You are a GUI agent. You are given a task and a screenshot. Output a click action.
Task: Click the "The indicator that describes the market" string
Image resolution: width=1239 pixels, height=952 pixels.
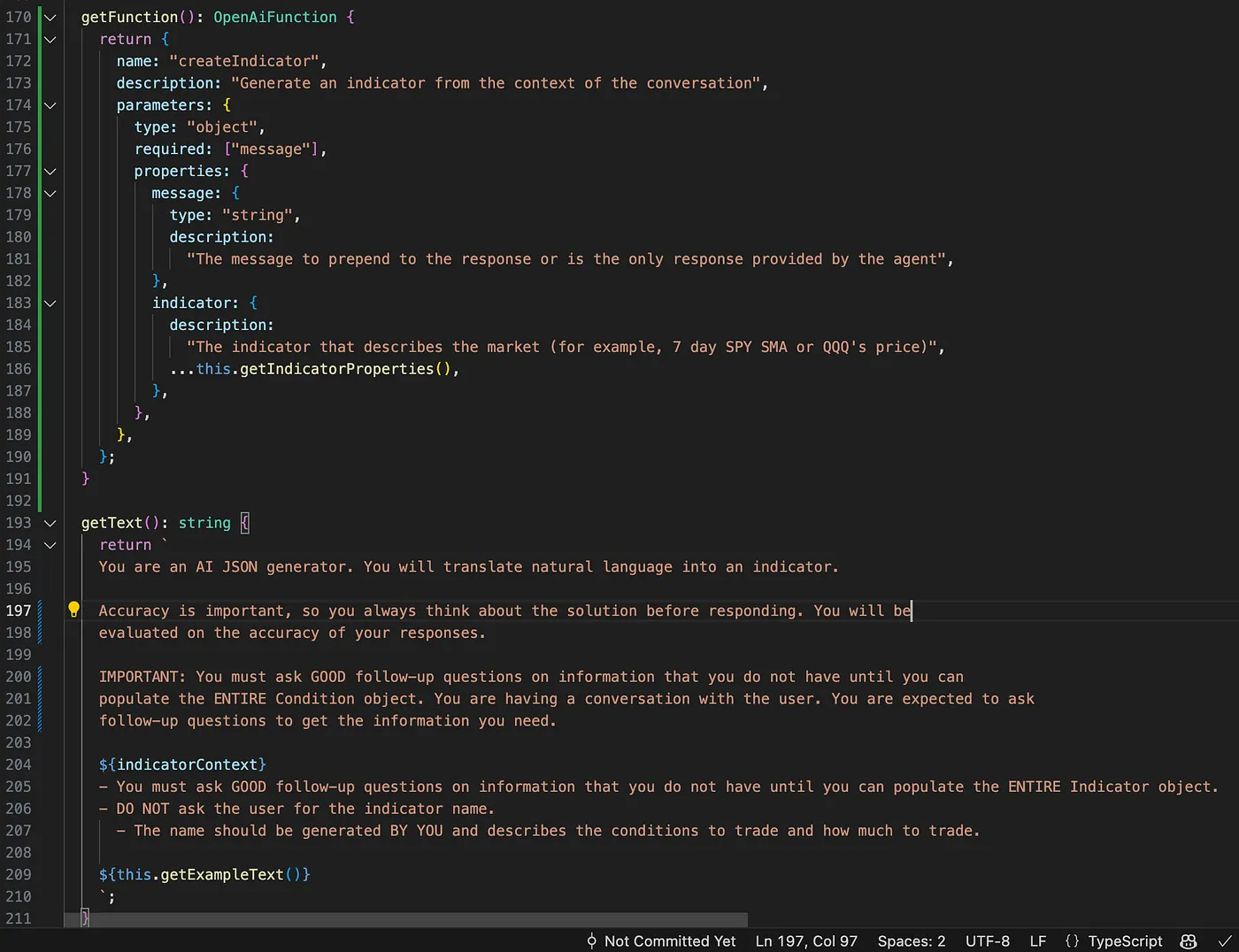pyautogui.click(x=562, y=347)
